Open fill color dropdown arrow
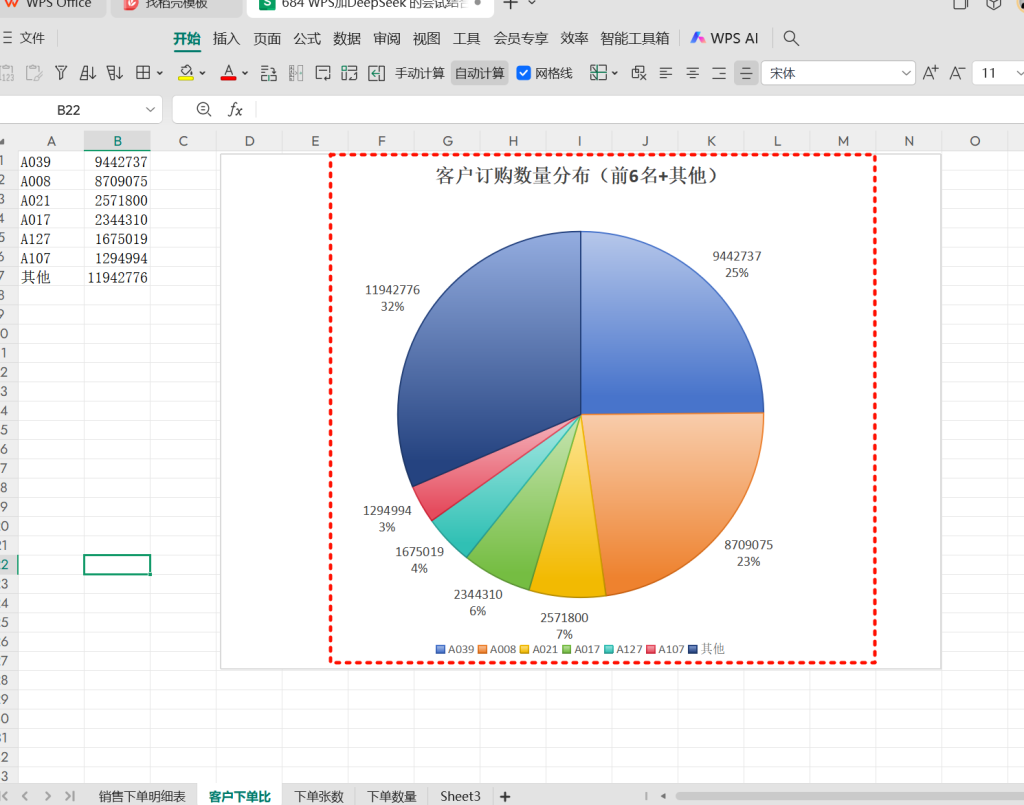The image size is (1024, 805). point(202,73)
